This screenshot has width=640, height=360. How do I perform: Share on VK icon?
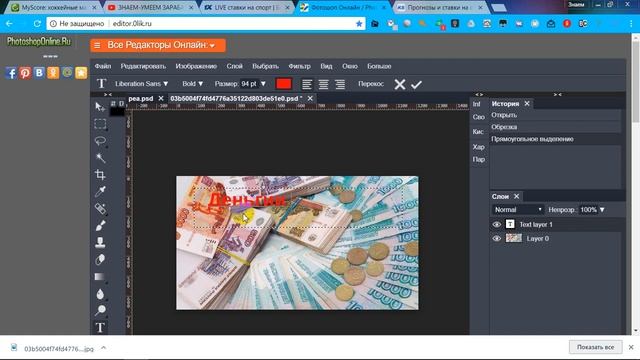point(39,73)
